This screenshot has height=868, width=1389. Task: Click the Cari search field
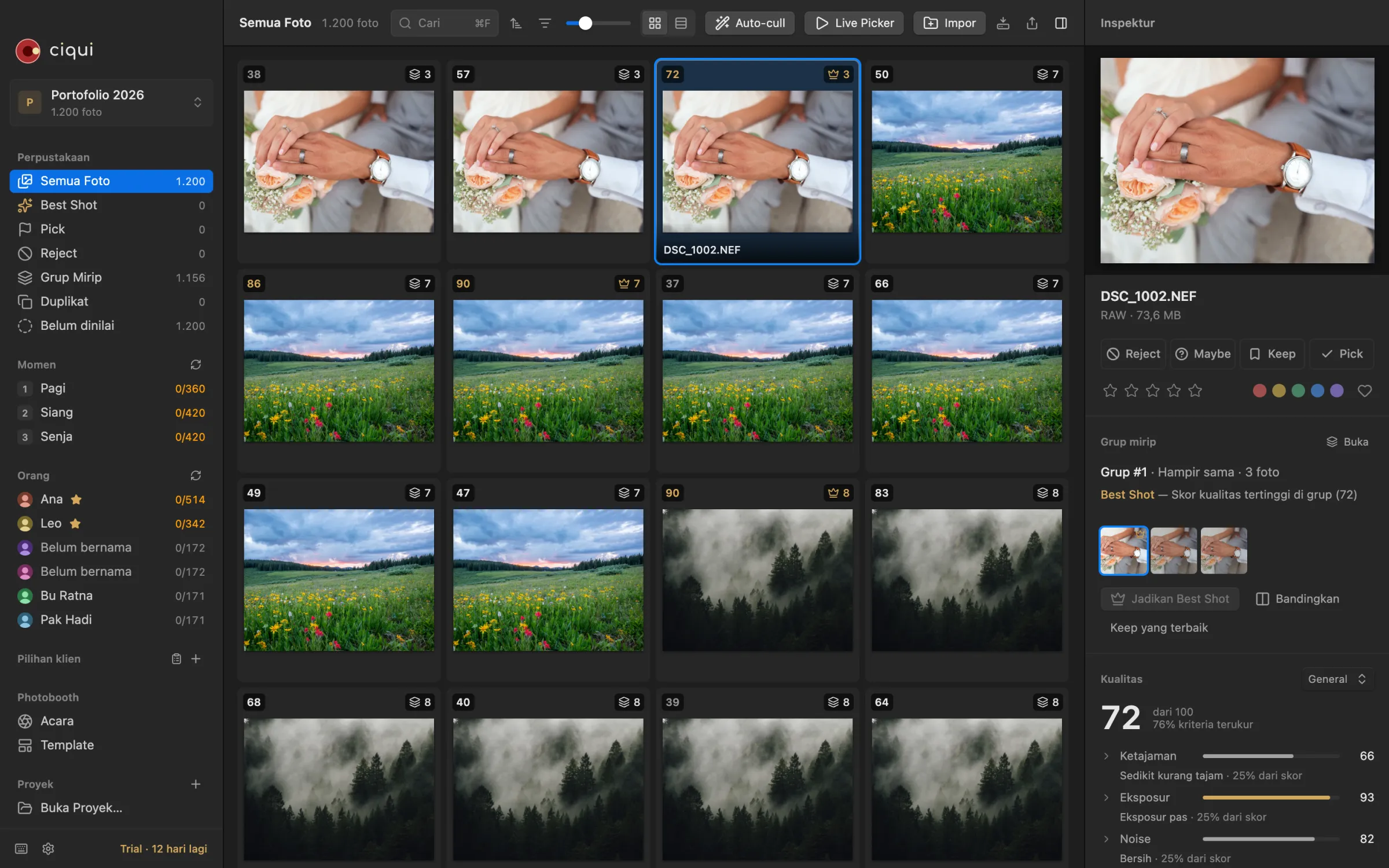click(x=444, y=23)
